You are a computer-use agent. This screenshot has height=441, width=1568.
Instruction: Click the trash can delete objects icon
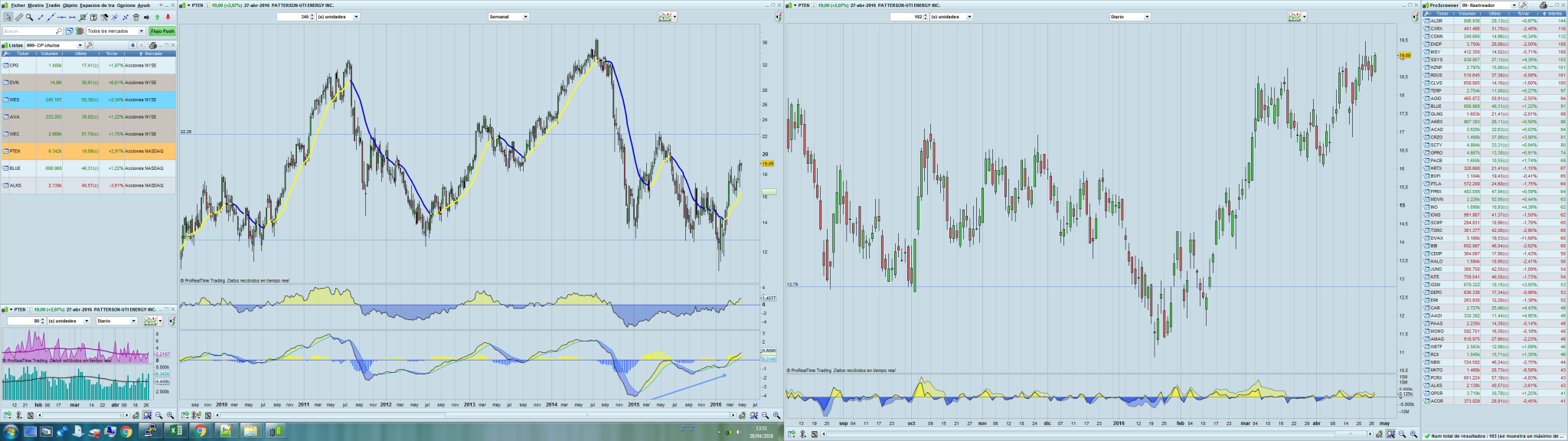click(136, 17)
